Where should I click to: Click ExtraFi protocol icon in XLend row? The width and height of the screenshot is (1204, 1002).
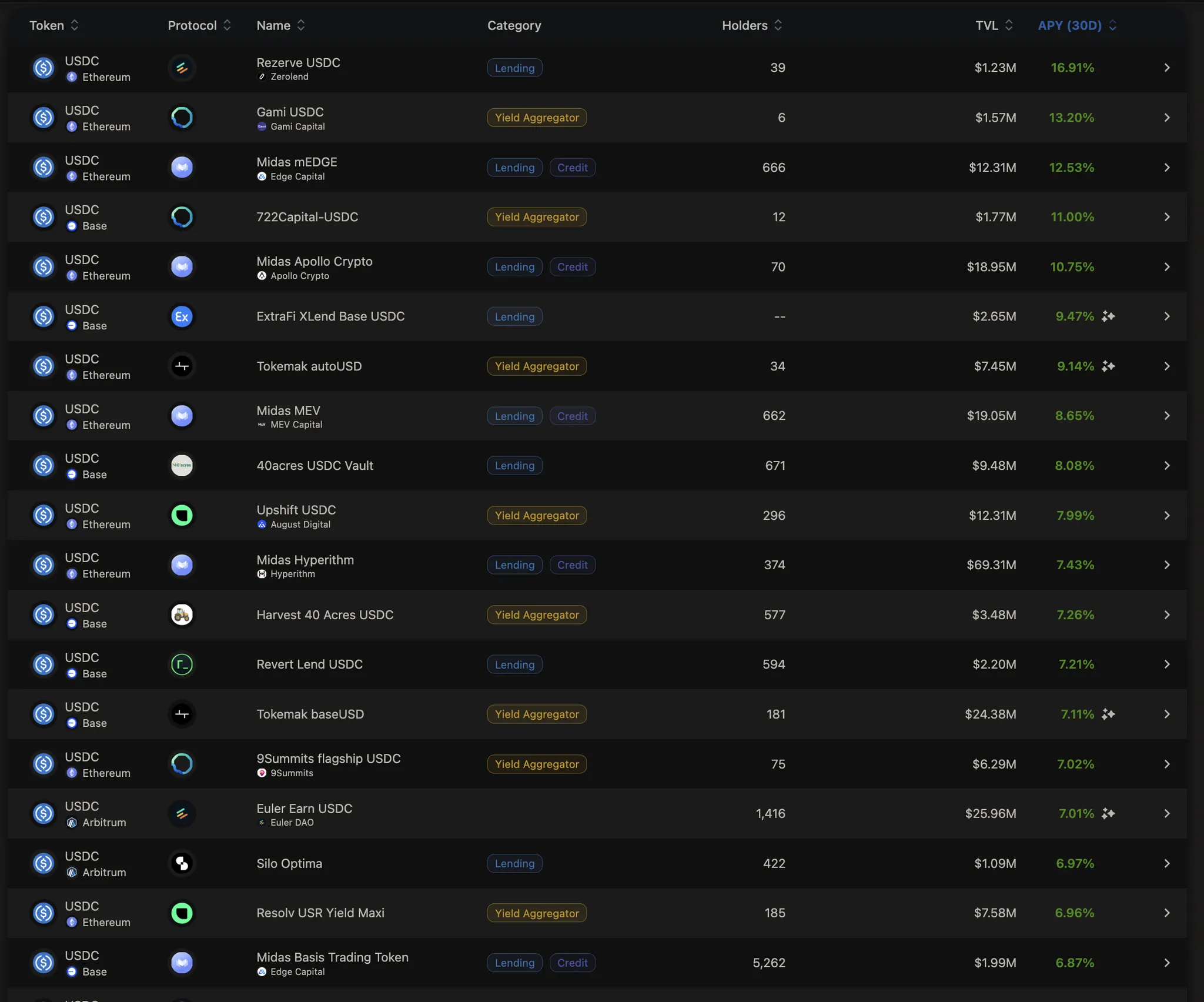tap(182, 316)
